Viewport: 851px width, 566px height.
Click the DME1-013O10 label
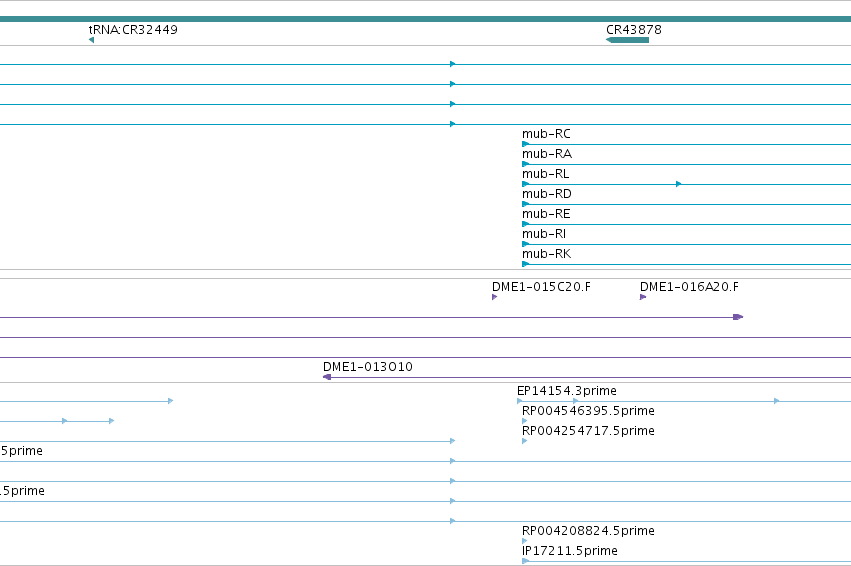[367, 367]
